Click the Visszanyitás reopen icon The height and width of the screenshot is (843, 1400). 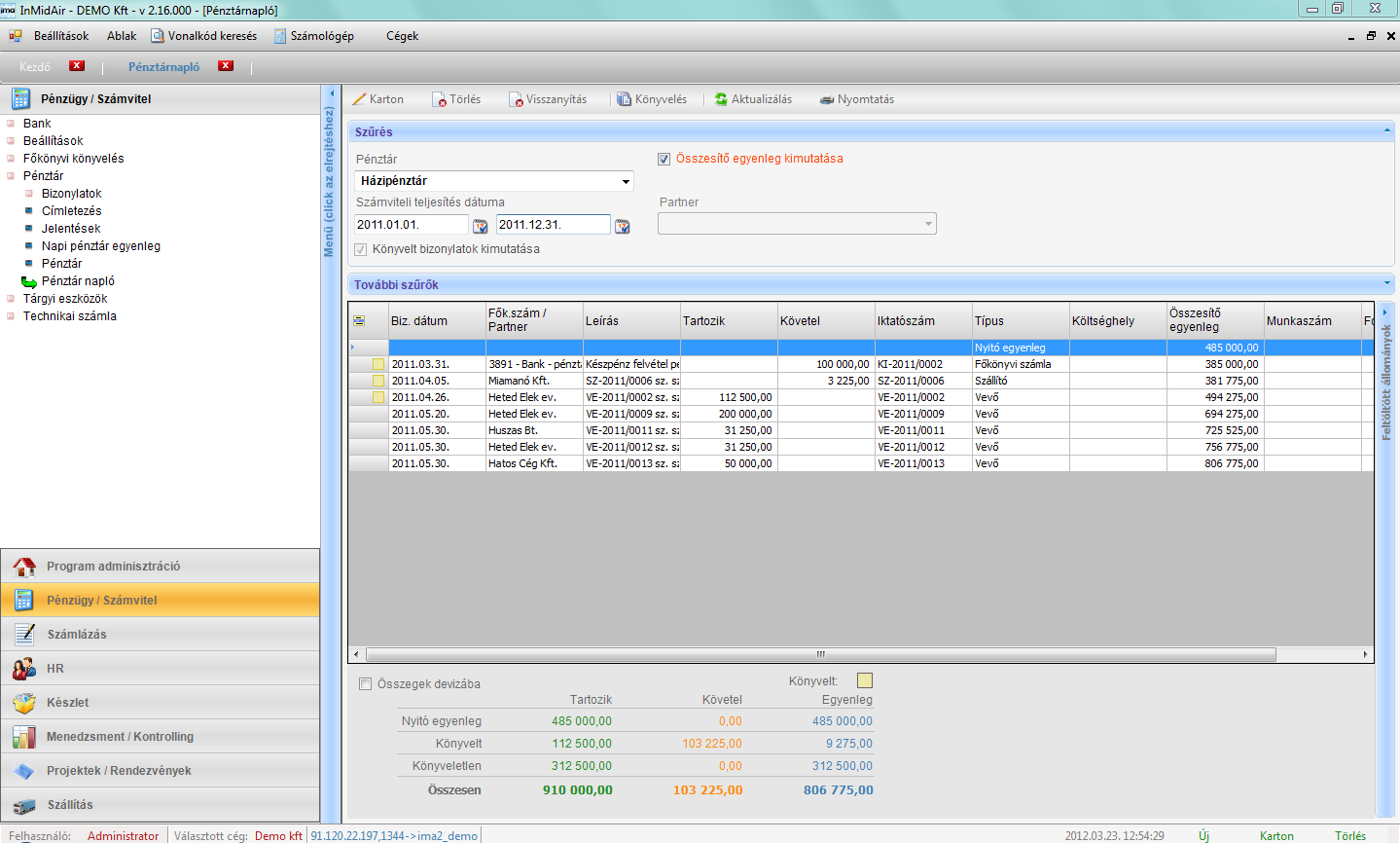(516, 99)
